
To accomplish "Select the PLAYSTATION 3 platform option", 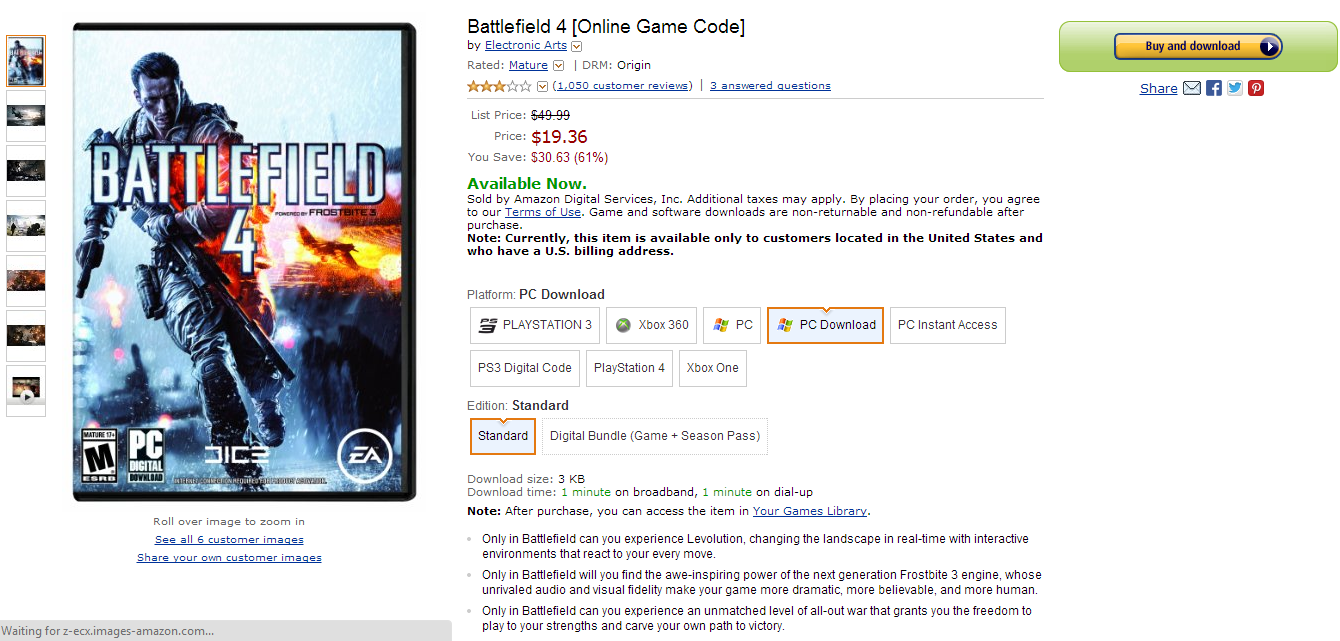I will coord(535,325).
